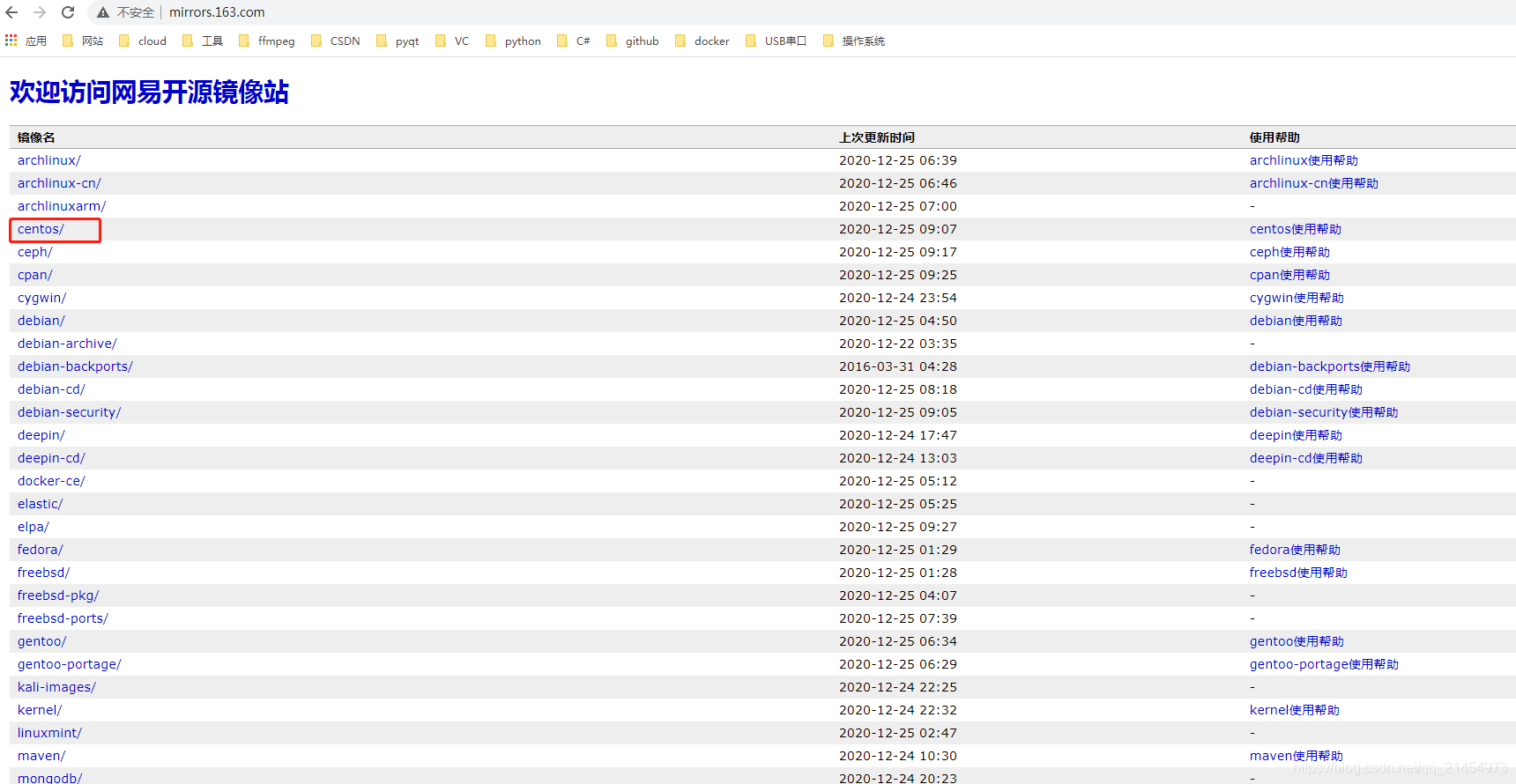Image resolution: width=1516 pixels, height=784 pixels.
Task: Open the debian-backports/ mirror directory
Action: click(75, 366)
